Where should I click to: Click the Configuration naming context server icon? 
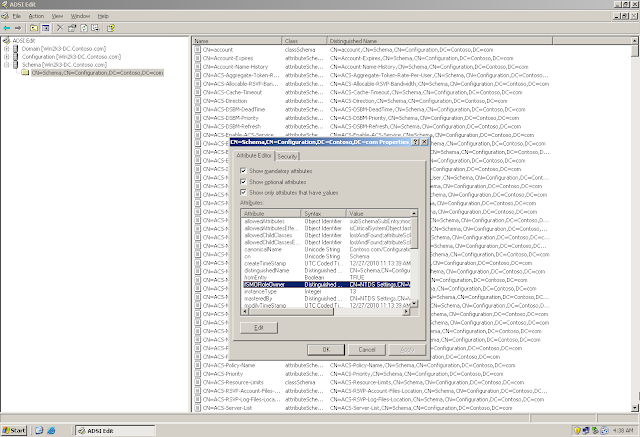click(x=16, y=57)
